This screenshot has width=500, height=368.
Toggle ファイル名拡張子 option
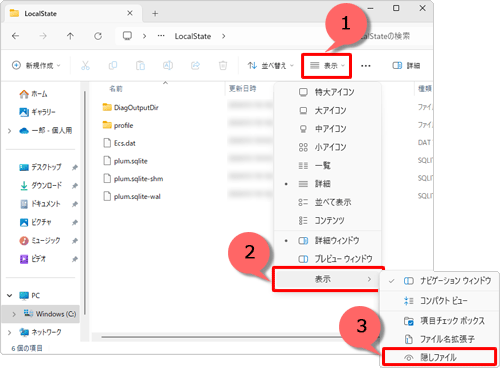439,339
